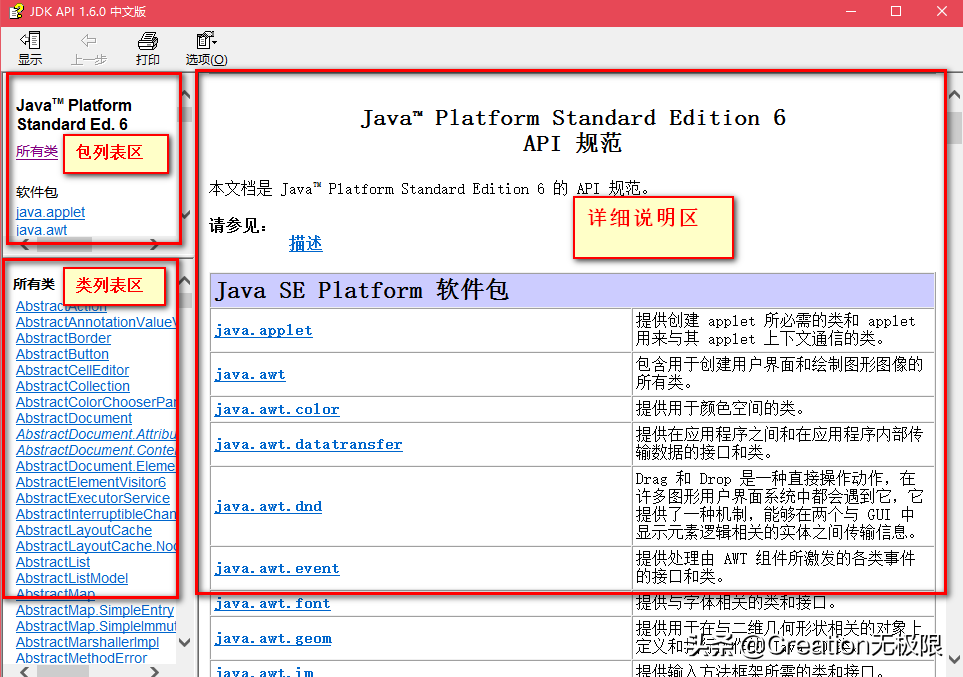Open java.awt.datatransfer package link
Screen dimensions: 963x677
coord(308,445)
